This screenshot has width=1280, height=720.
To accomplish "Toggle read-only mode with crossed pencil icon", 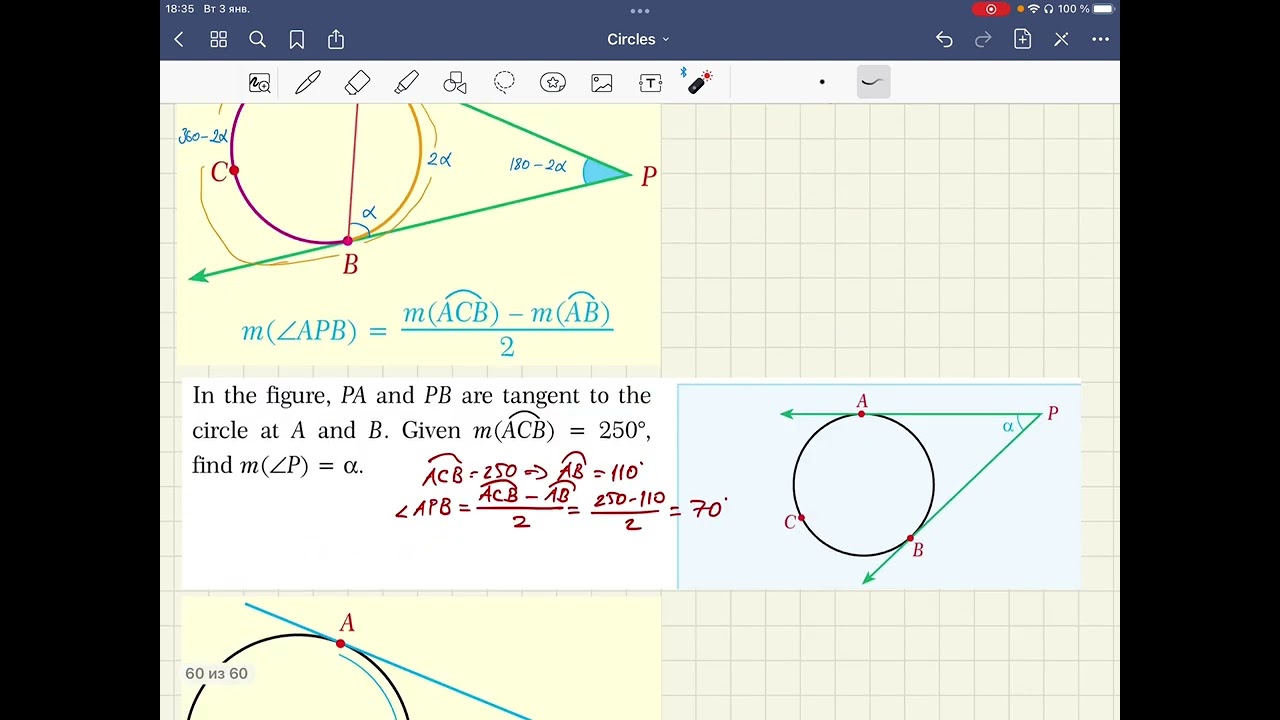I will tap(1061, 39).
